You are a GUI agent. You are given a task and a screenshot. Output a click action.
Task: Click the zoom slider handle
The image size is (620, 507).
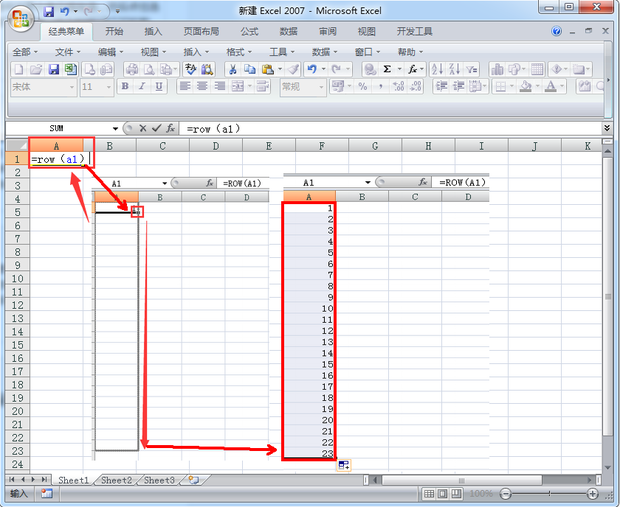tap(549, 493)
